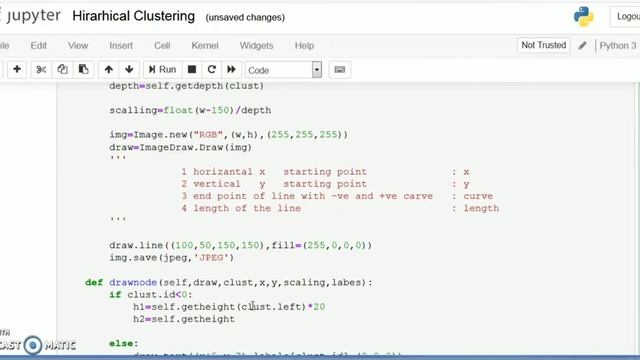Click the pencil edit icon near Not Trusted
The image size is (640, 360).
pos(582,45)
